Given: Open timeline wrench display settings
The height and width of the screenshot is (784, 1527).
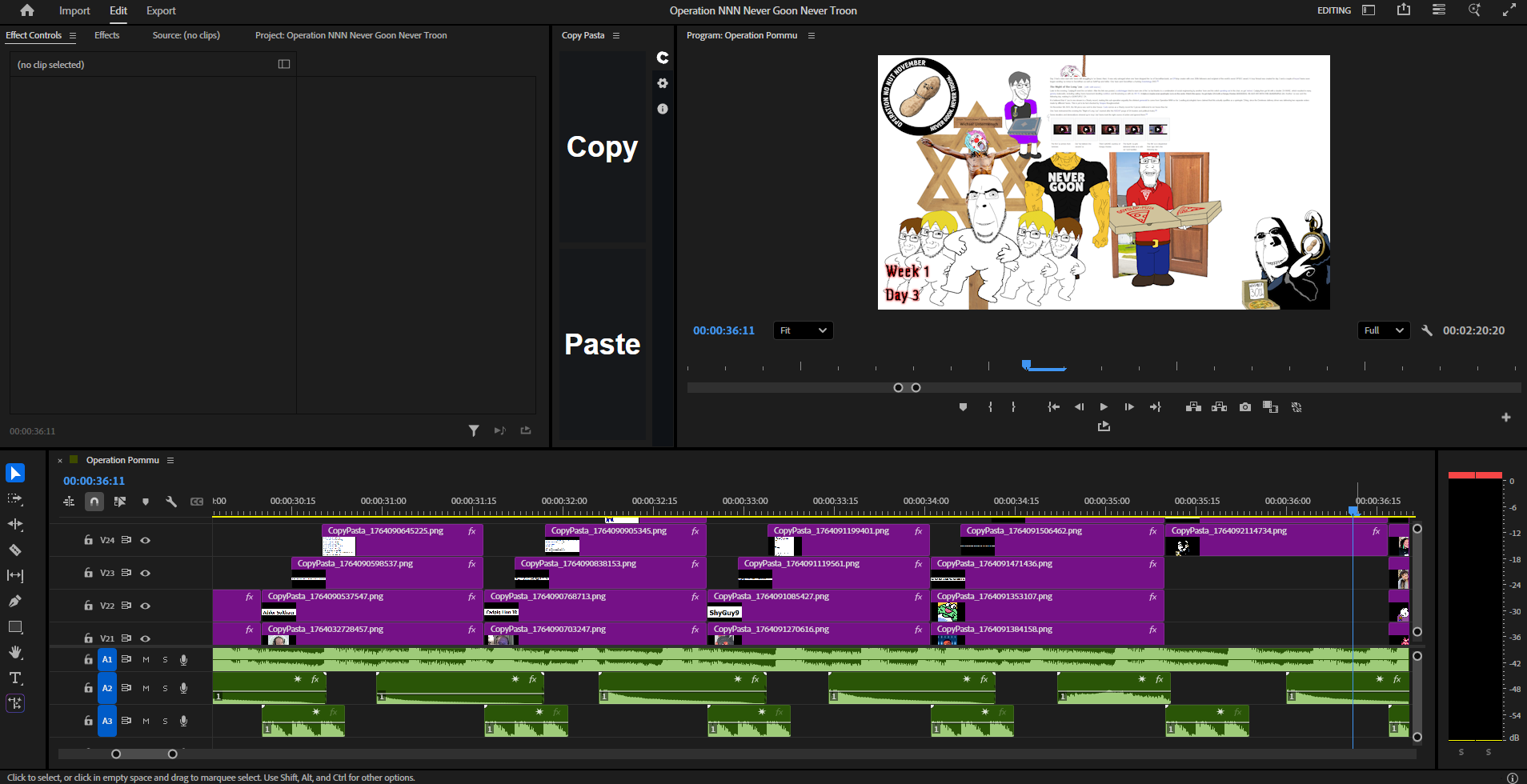Looking at the screenshot, I should 171,502.
